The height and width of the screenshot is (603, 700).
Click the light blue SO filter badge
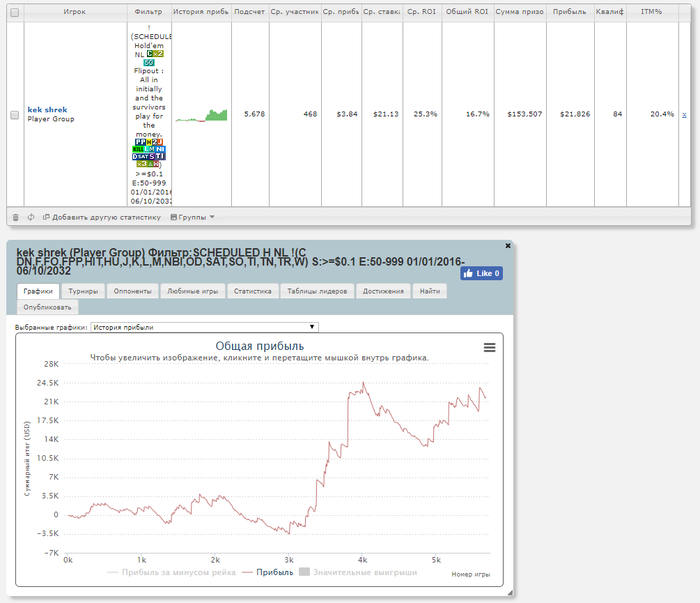pyautogui.click(x=149, y=62)
